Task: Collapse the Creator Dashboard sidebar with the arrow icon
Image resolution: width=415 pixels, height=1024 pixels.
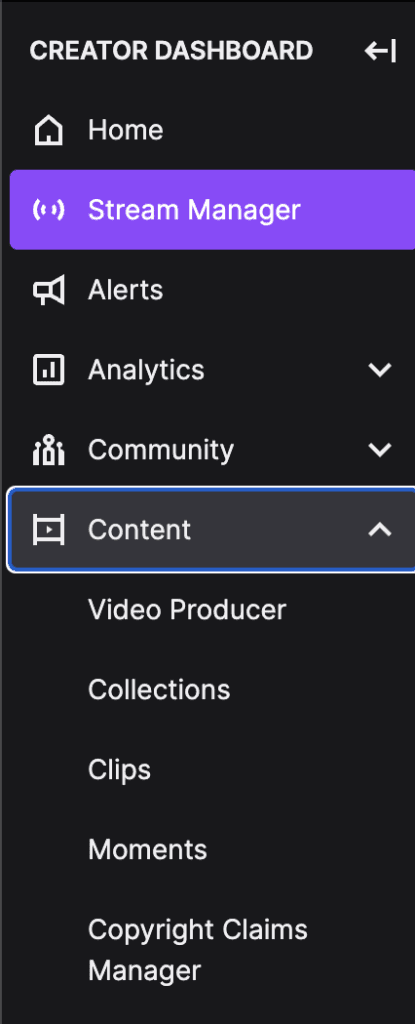Action: pyautogui.click(x=380, y=51)
